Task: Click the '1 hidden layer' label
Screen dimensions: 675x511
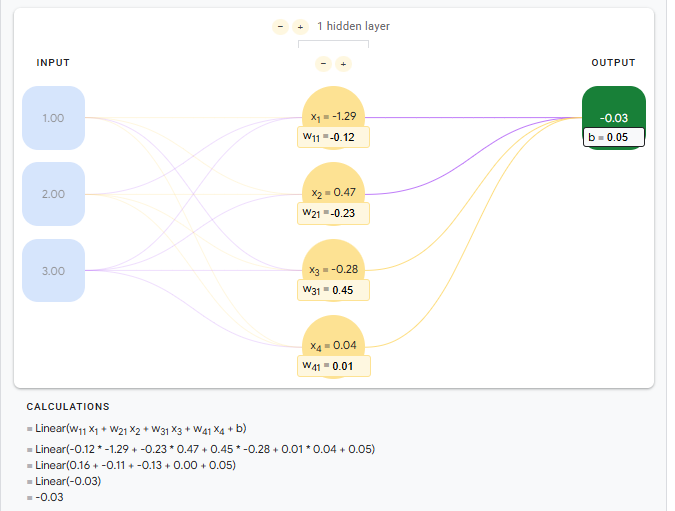Action: pos(353,26)
